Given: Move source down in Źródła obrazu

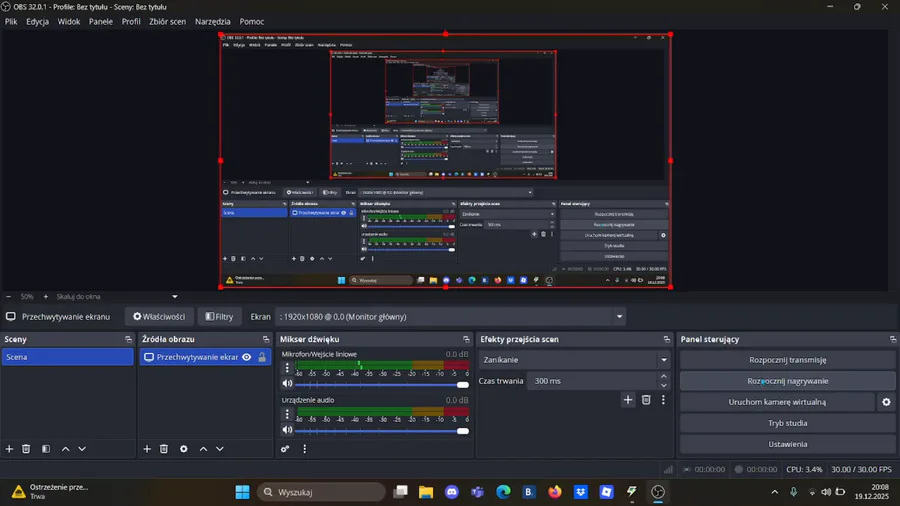Looking at the screenshot, I should (220, 449).
